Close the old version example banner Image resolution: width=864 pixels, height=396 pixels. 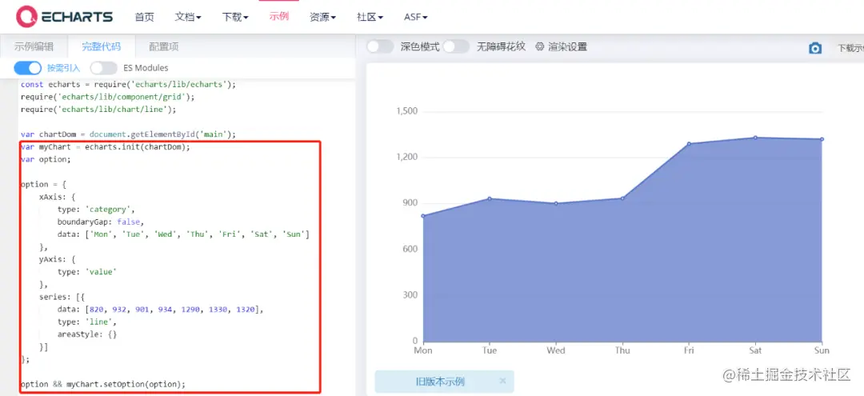click(502, 381)
